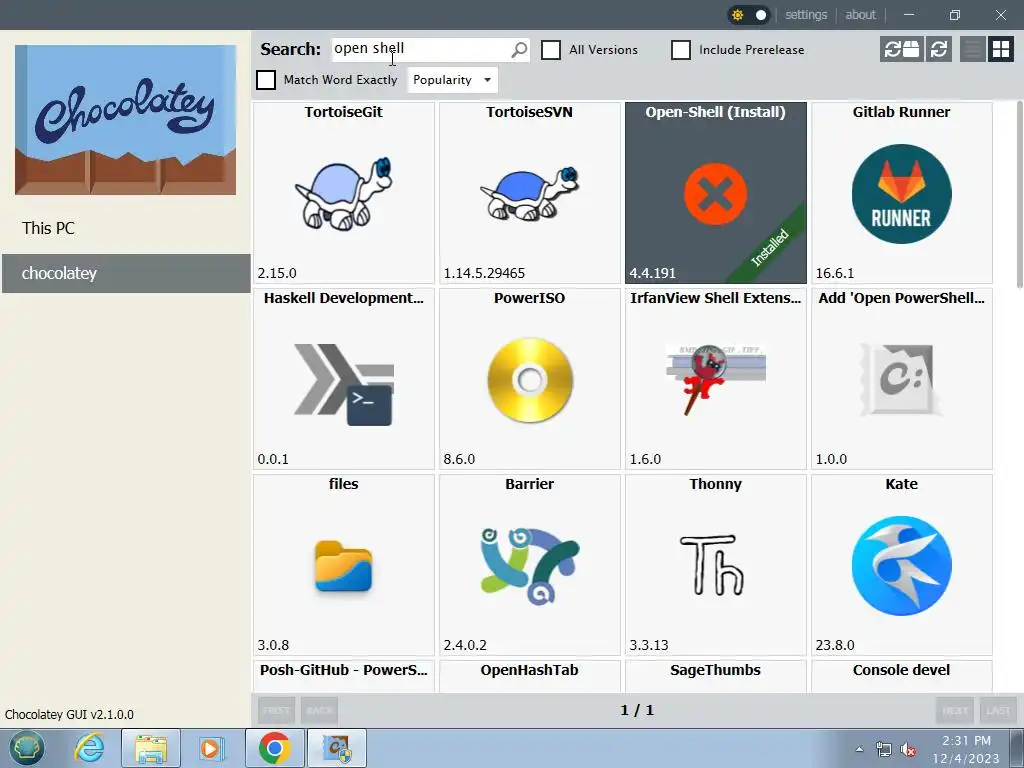Click the Chocolatey GUI taskbar icon

(337, 748)
